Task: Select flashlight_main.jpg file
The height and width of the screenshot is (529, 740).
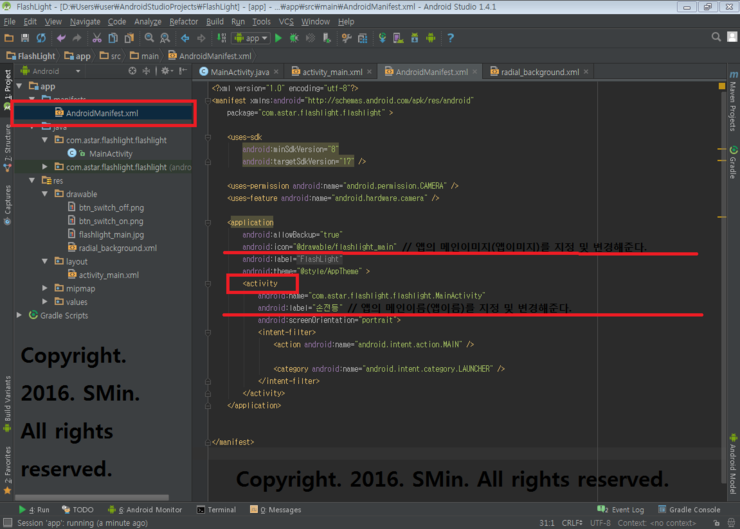Action: pyautogui.click(x=111, y=235)
